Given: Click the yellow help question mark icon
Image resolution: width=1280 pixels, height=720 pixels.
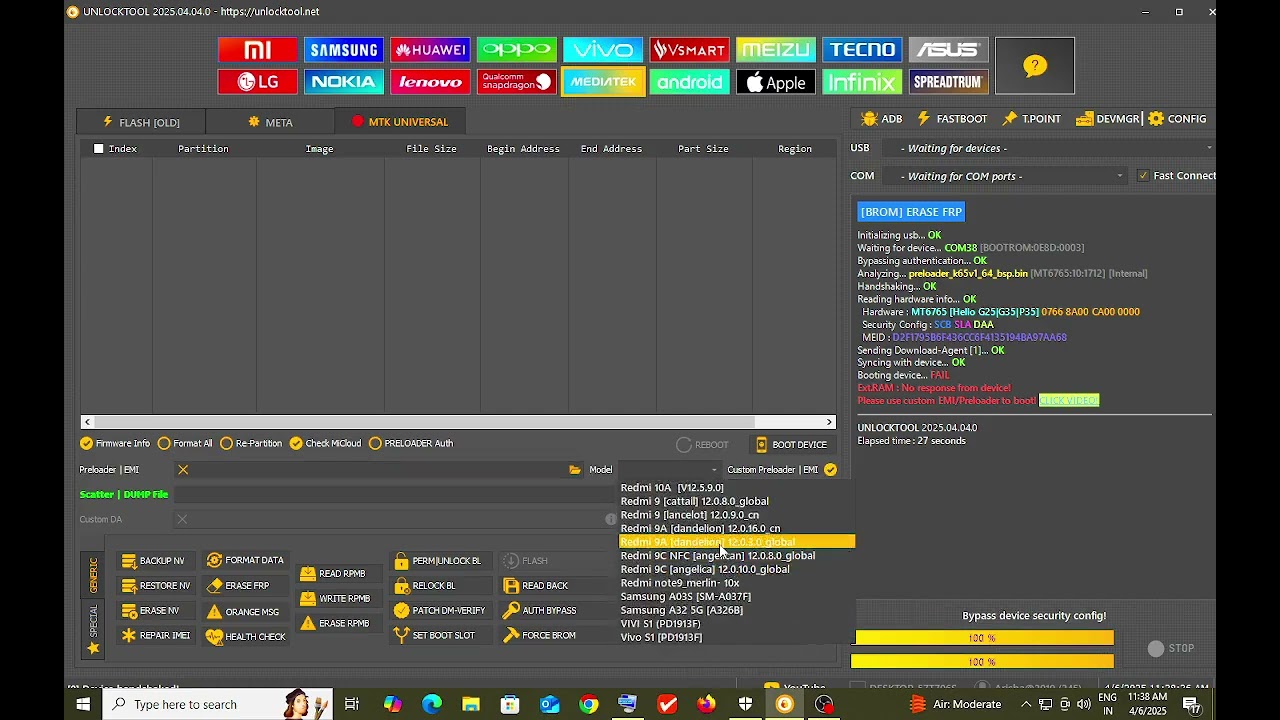Looking at the screenshot, I should [x=1035, y=66].
